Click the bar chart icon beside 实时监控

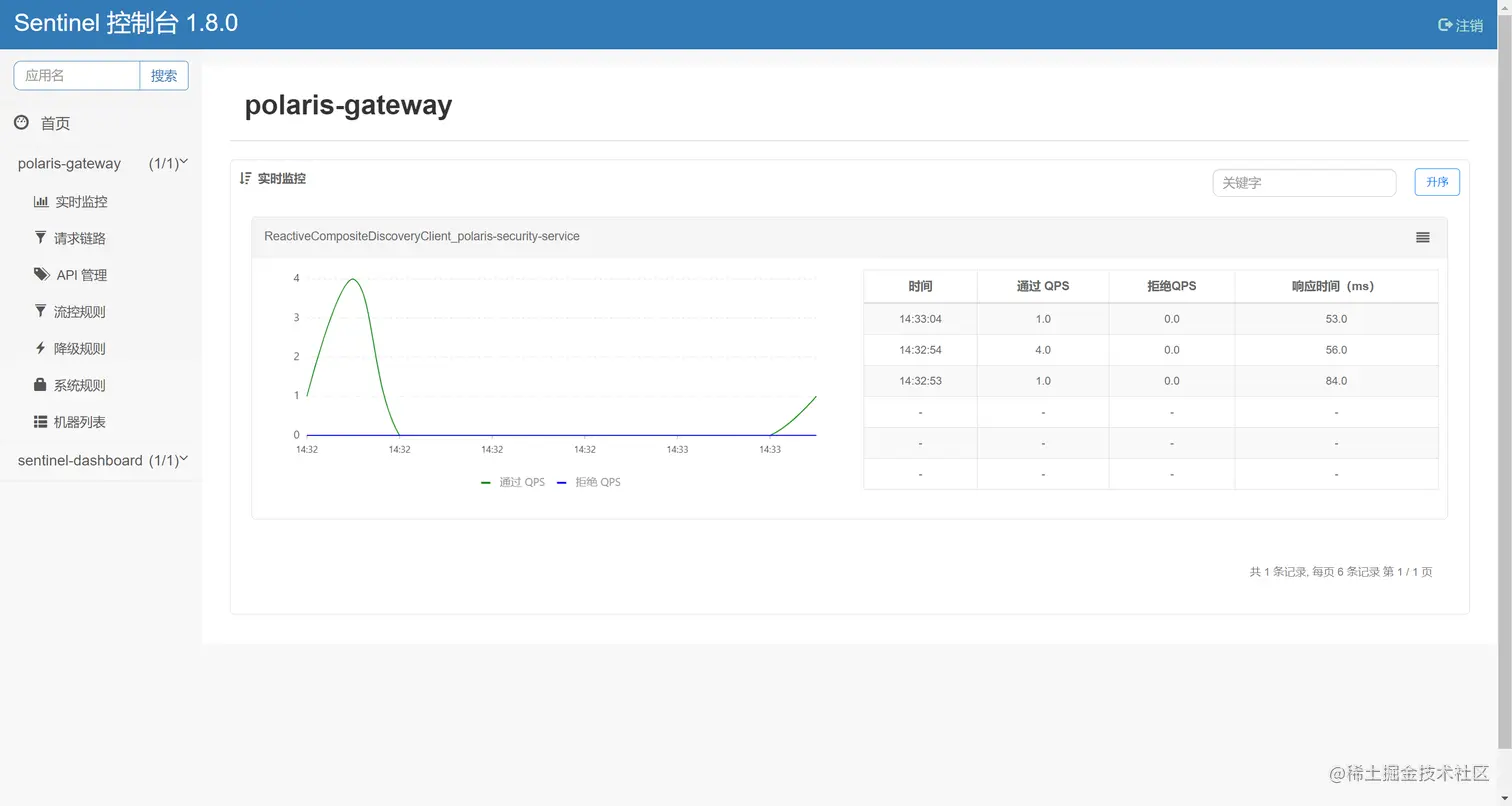click(41, 201)
